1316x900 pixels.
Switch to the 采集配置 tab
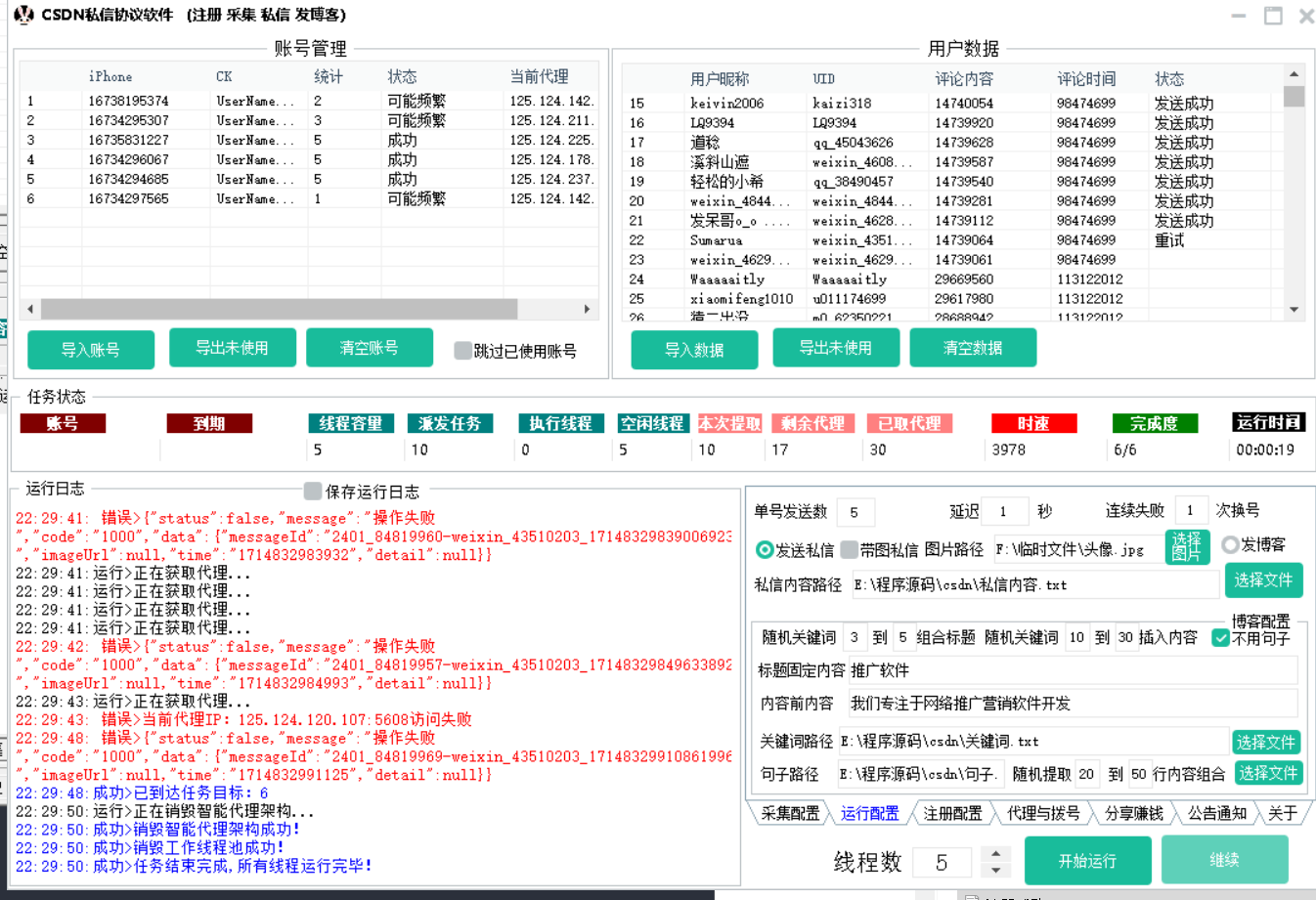pos(790,813)
